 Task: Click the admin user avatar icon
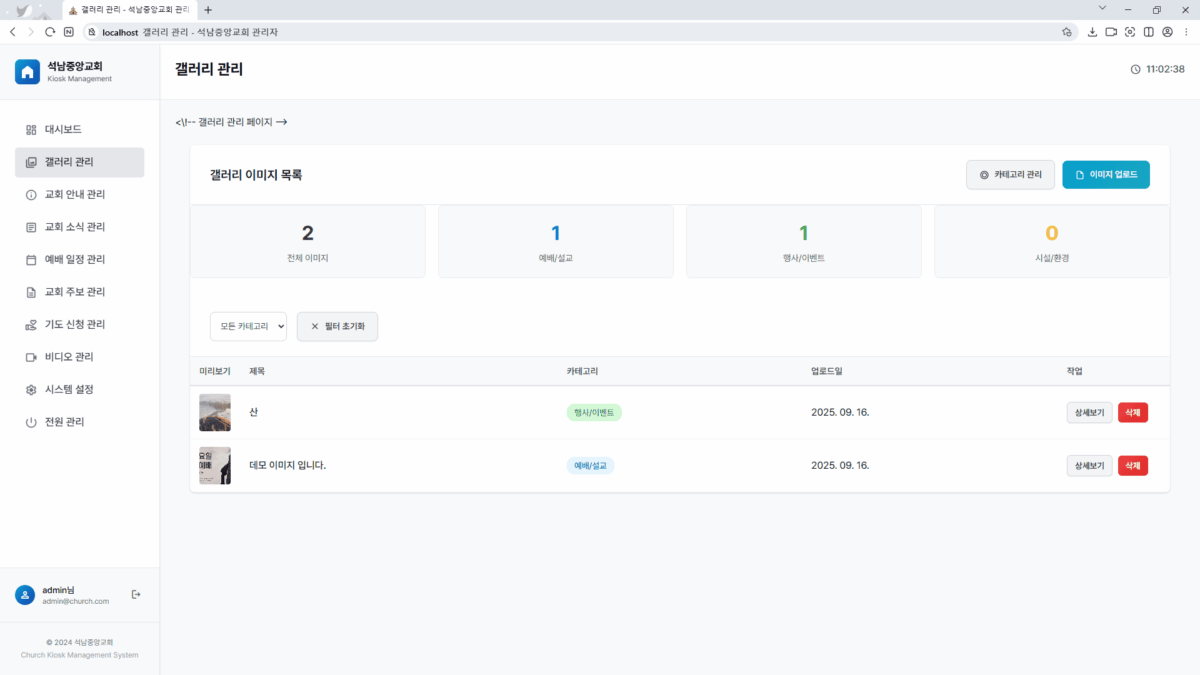coord(25,595)
